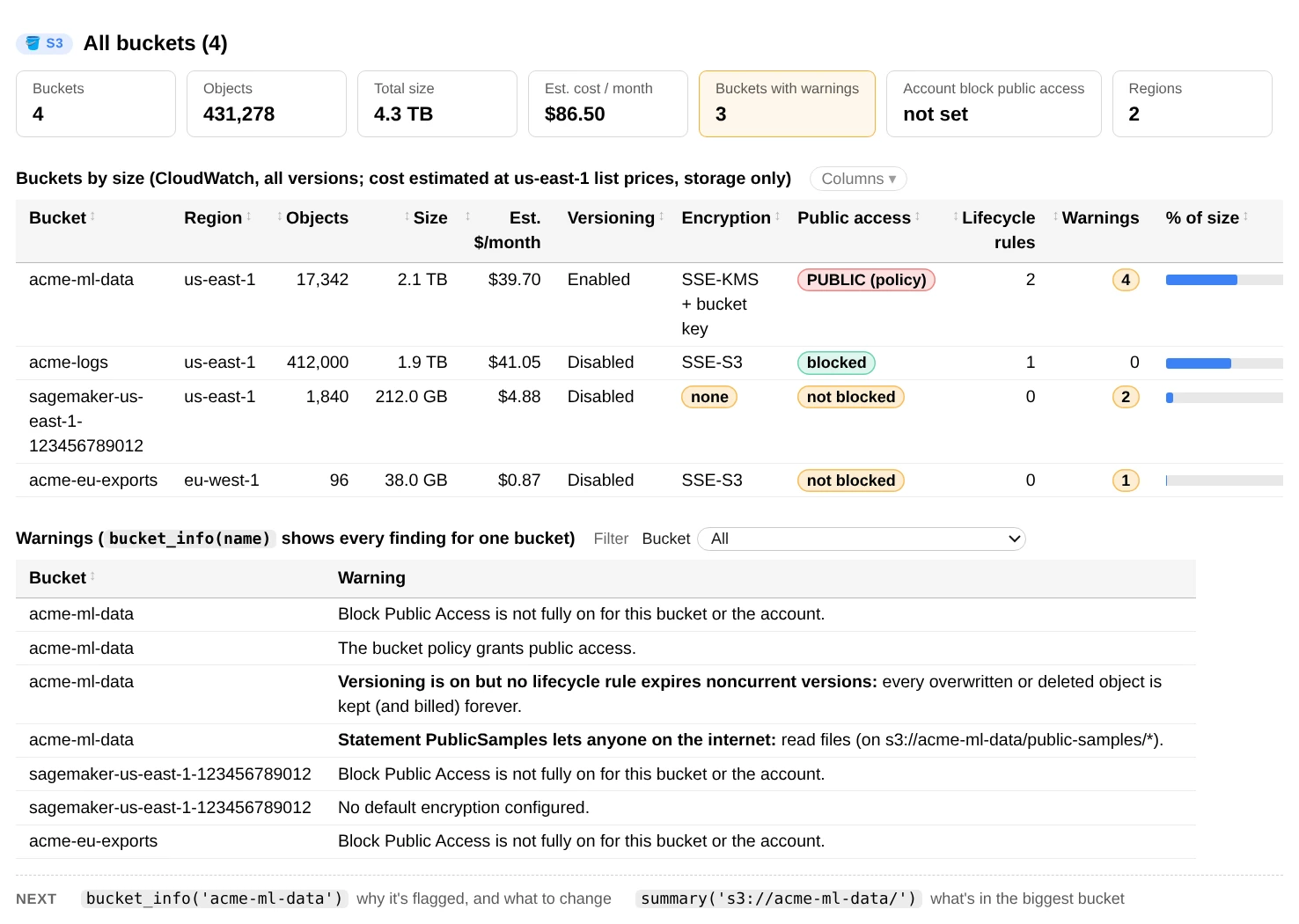Click the not blocked badge in acme-eu-exports row
This screenshot has height=924, width=1299.
(850, 480)
